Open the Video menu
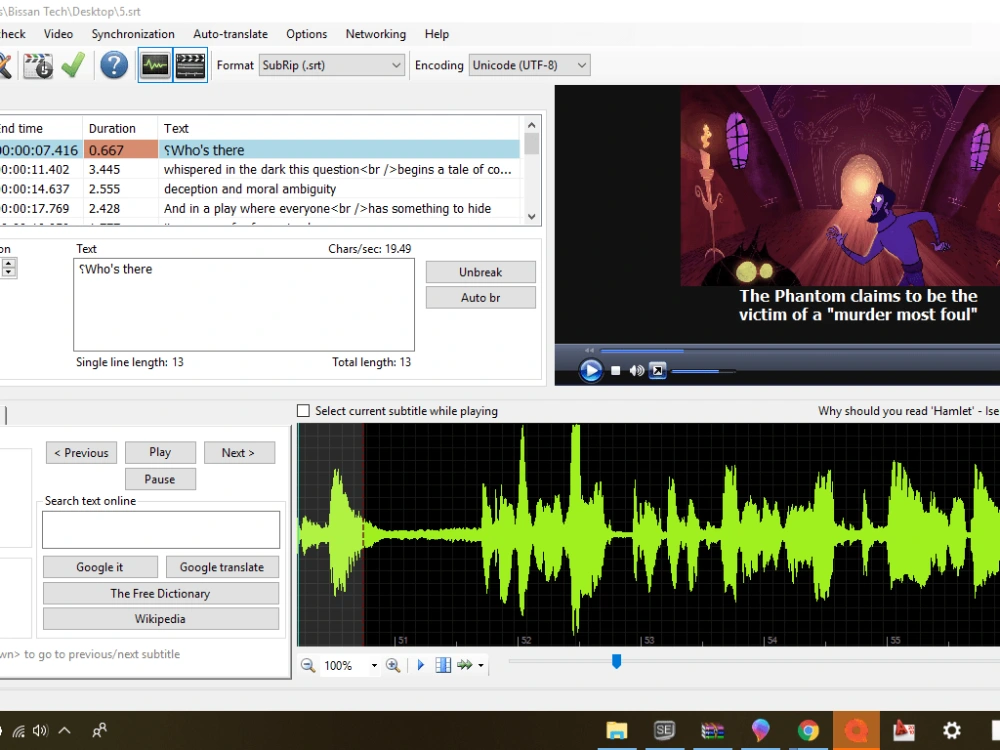The height and width of the screenshot is (750, 1000). click(58, 34)
